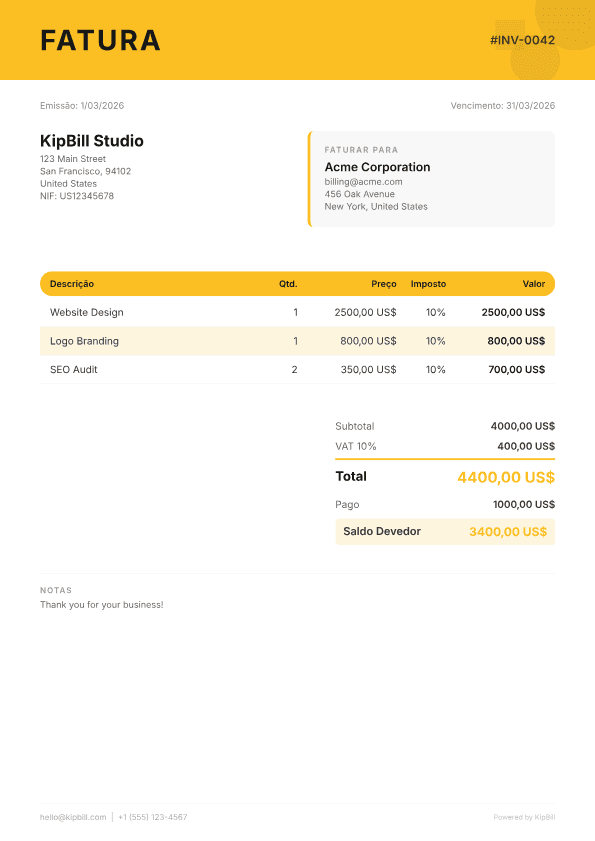Viewport: 595px width, 841px height.
Task: Click the quantity 2 in SEO Audit row
Action: [295, 370]
